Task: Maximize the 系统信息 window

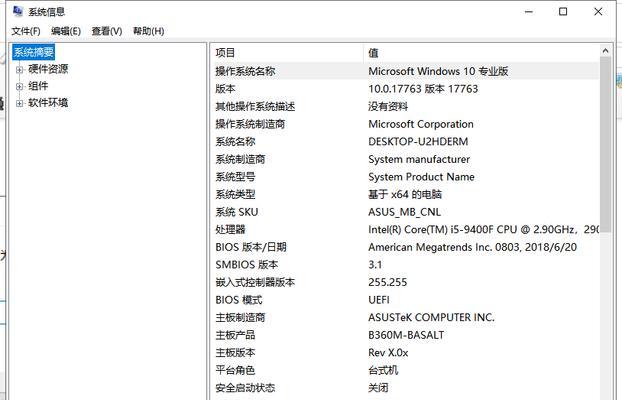Action: [562, 12]
